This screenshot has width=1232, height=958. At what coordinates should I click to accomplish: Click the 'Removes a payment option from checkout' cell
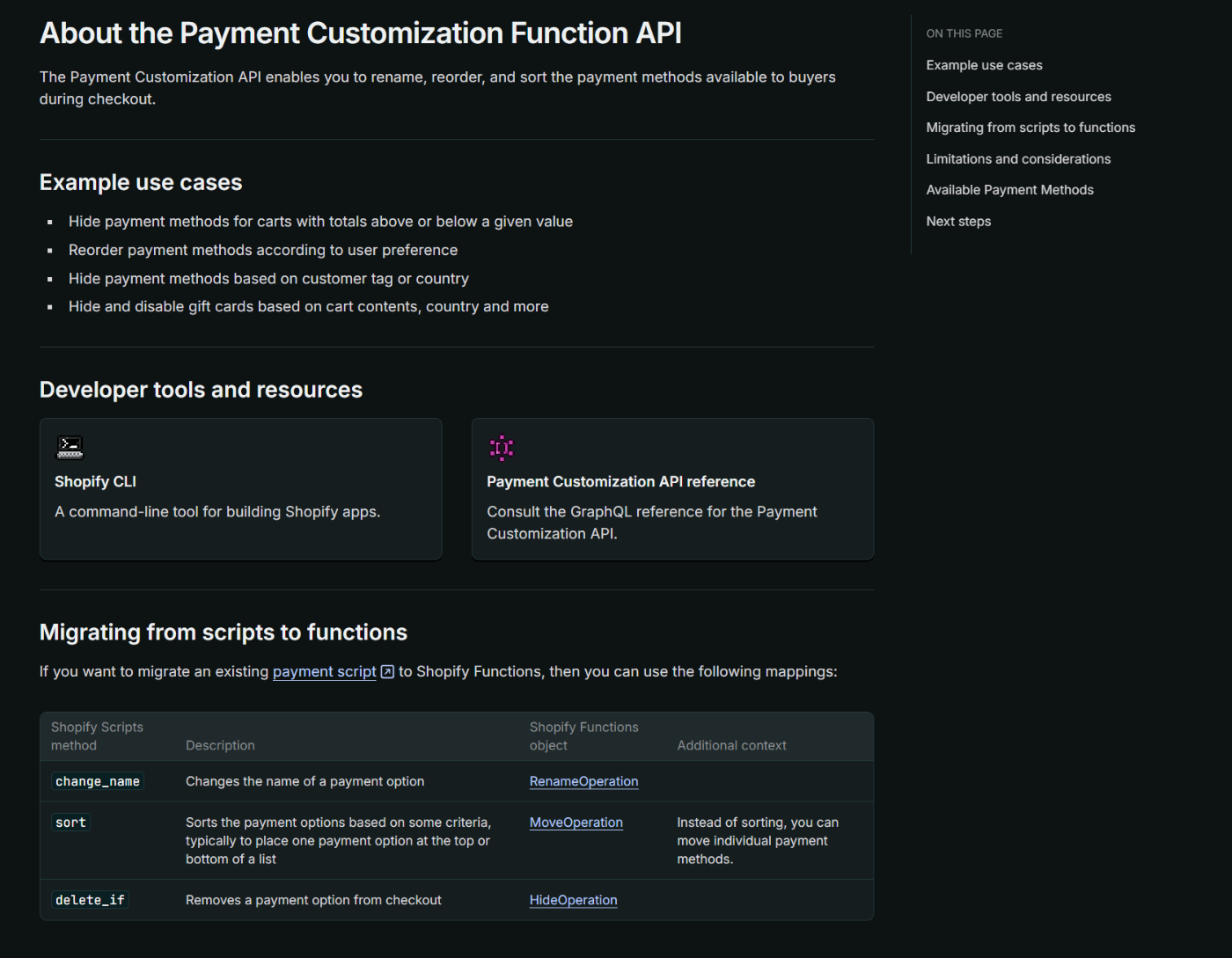313,900
